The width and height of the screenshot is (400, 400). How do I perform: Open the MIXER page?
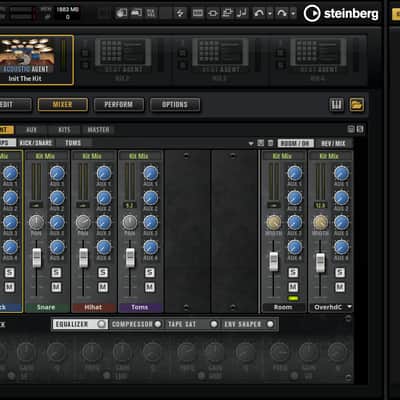(x=63, y=105)
